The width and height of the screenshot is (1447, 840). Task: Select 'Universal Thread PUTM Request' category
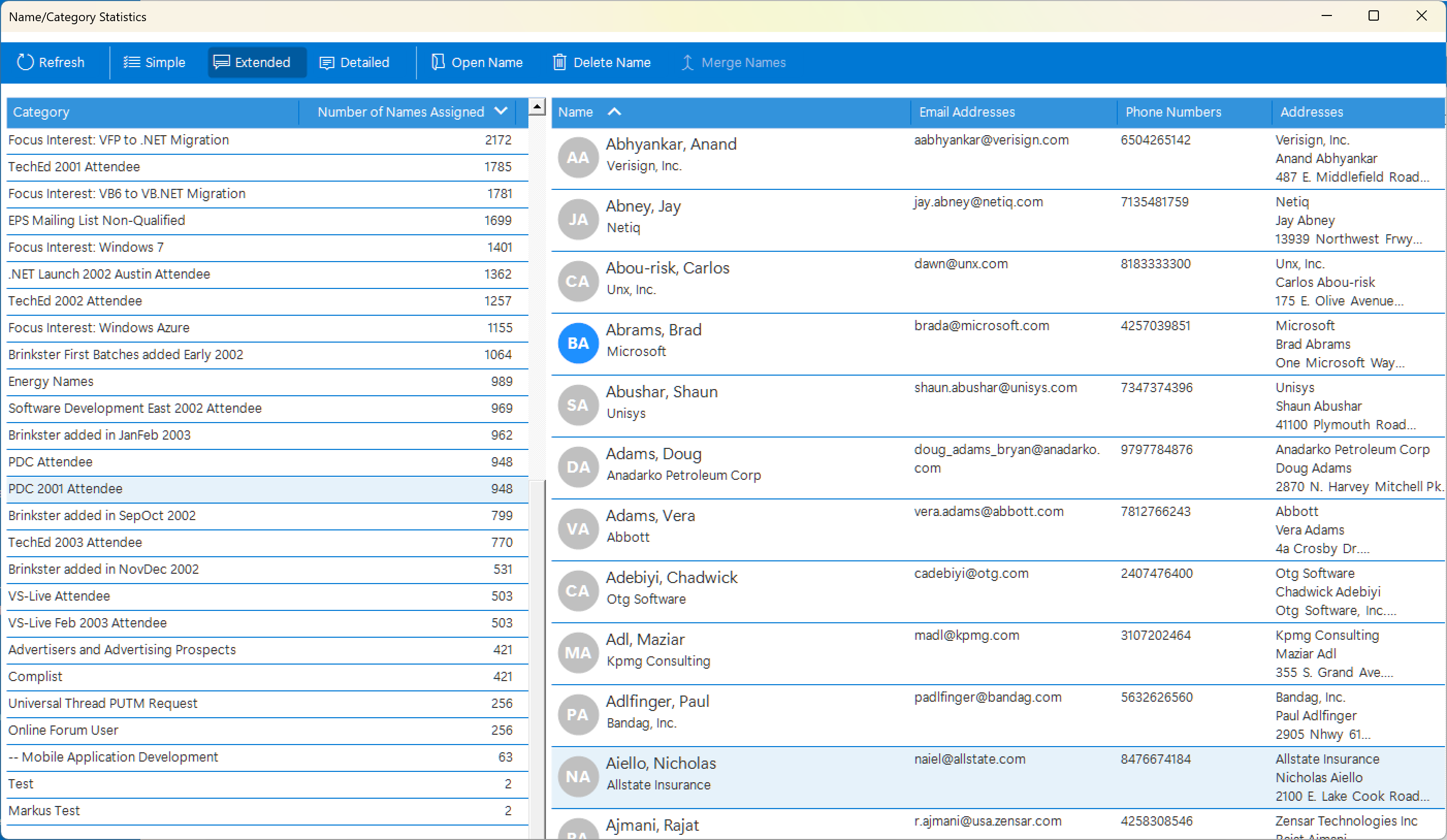pyautogui.click(x=267, y=704)
